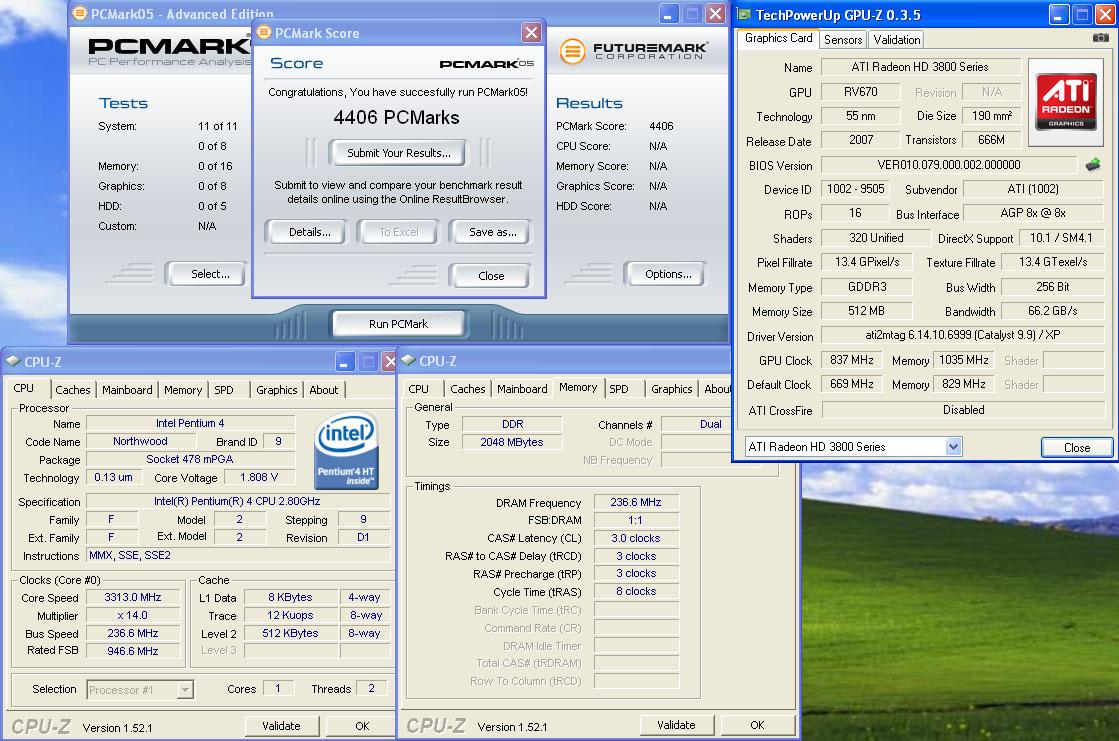Open the Validation tab in GPU-Z
The width and height of the screenshot is (1119, 741).
pos(896,39)
